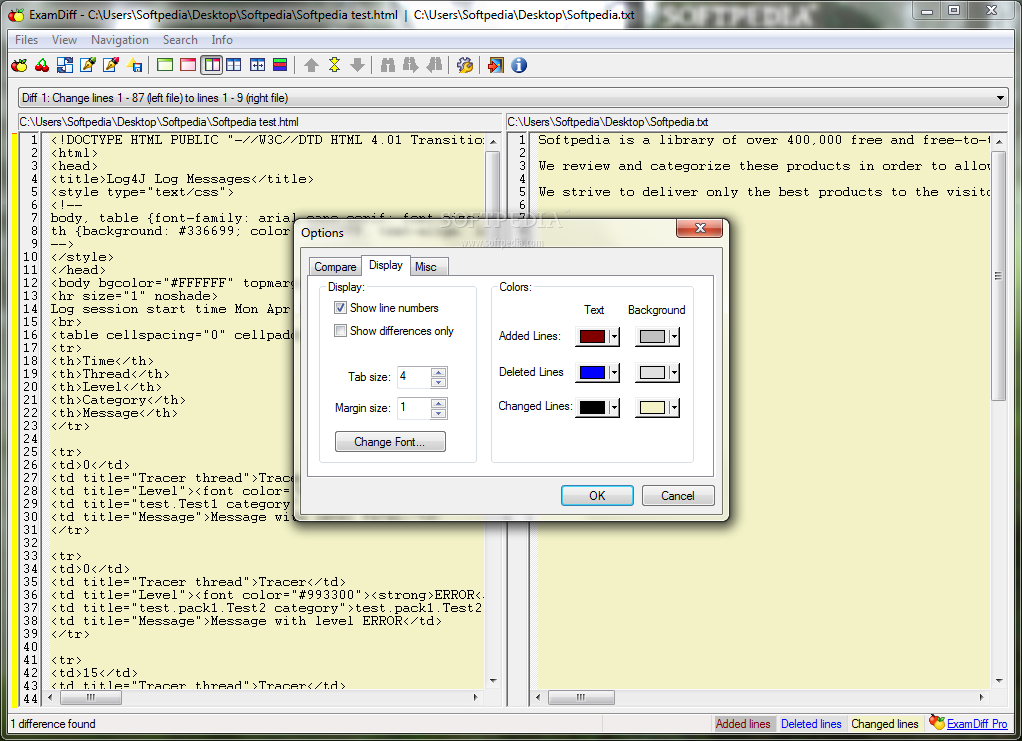Viewport: 1022px width, 741px height.
Task: Increase Tab size with up spinner
Action: click(x=439, y=373)
